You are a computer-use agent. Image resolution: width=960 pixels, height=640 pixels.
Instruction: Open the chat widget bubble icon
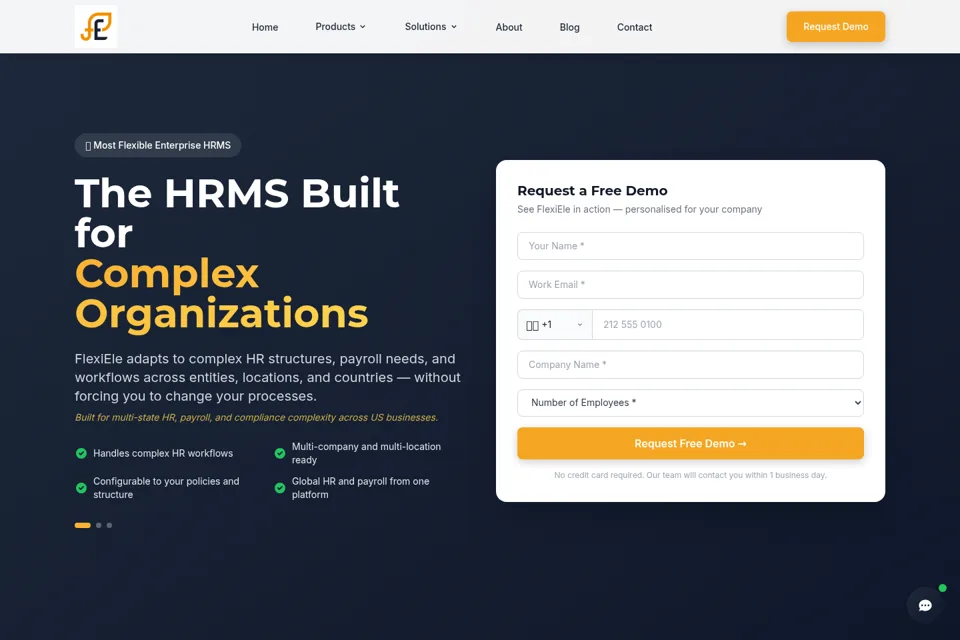(925, 605)
